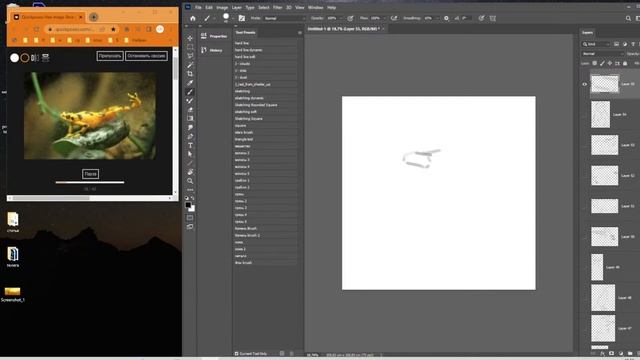Viewport: 640px width, 360px height.
Task: Hide Layer 55 with the eye icon
Action: (x=584, y=84)
